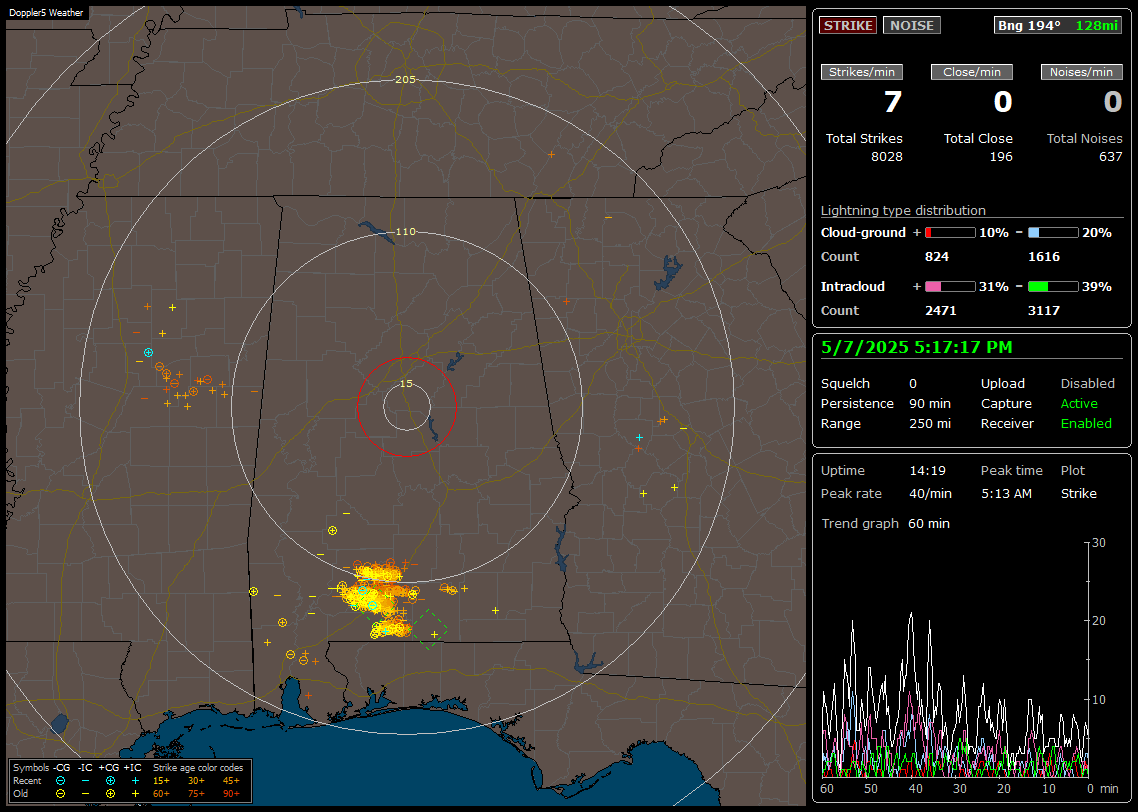Click the Upload status Disabled
The image size is (1138, 812).
[1087, 384]
